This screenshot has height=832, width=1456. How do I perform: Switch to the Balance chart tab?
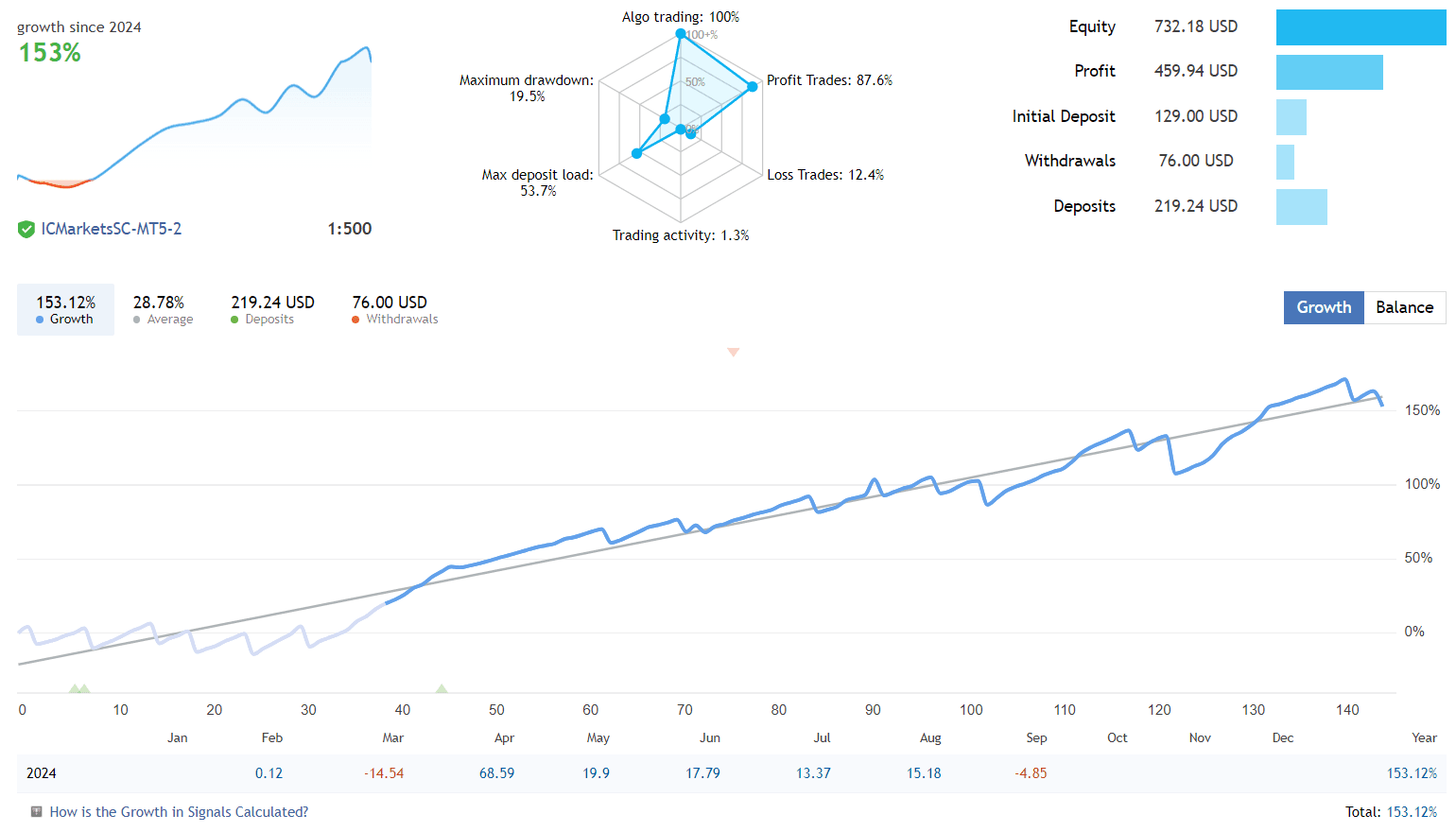click(1404, 307)
